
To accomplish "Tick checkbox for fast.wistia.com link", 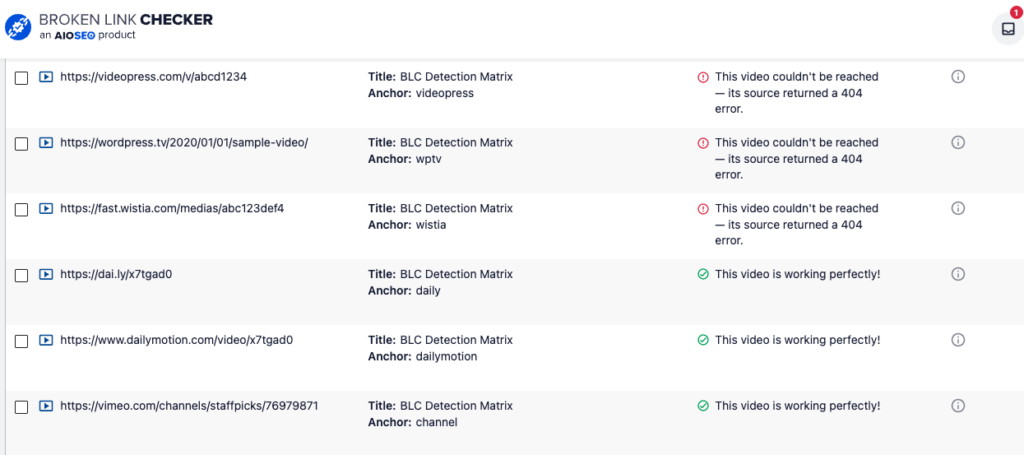I will (22, 210).
